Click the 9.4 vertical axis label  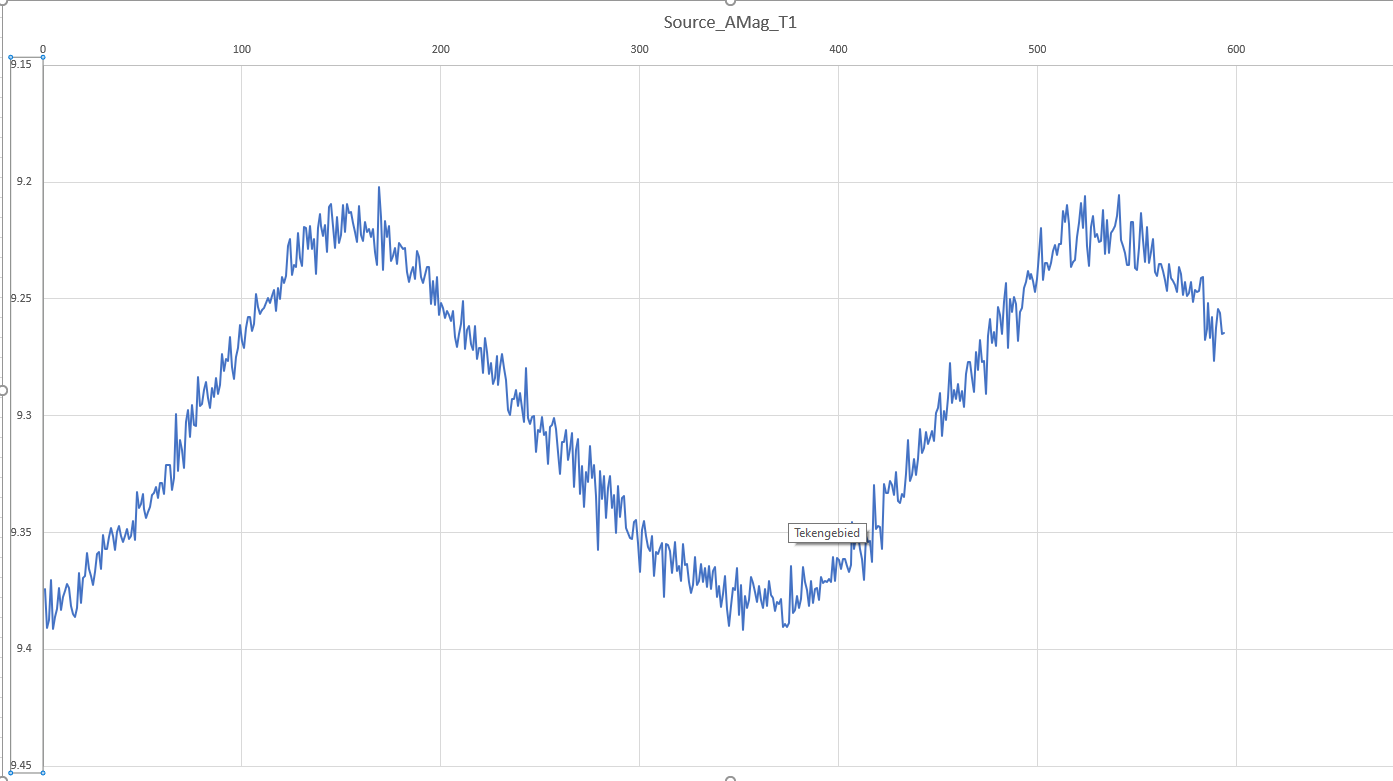click(x=23, y=649)
